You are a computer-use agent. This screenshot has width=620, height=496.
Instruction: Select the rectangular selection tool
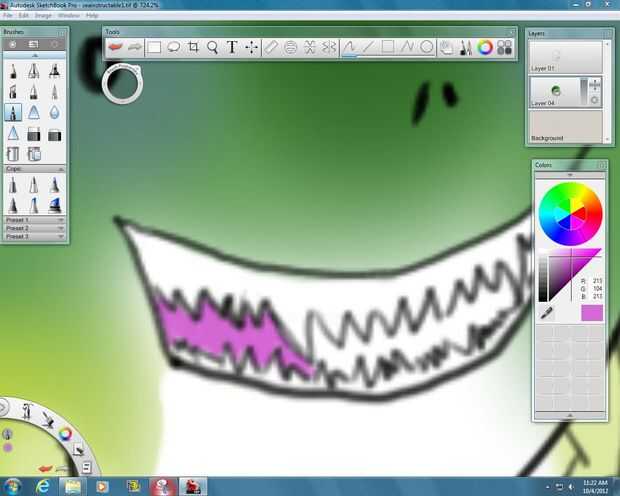pos(154,47)
